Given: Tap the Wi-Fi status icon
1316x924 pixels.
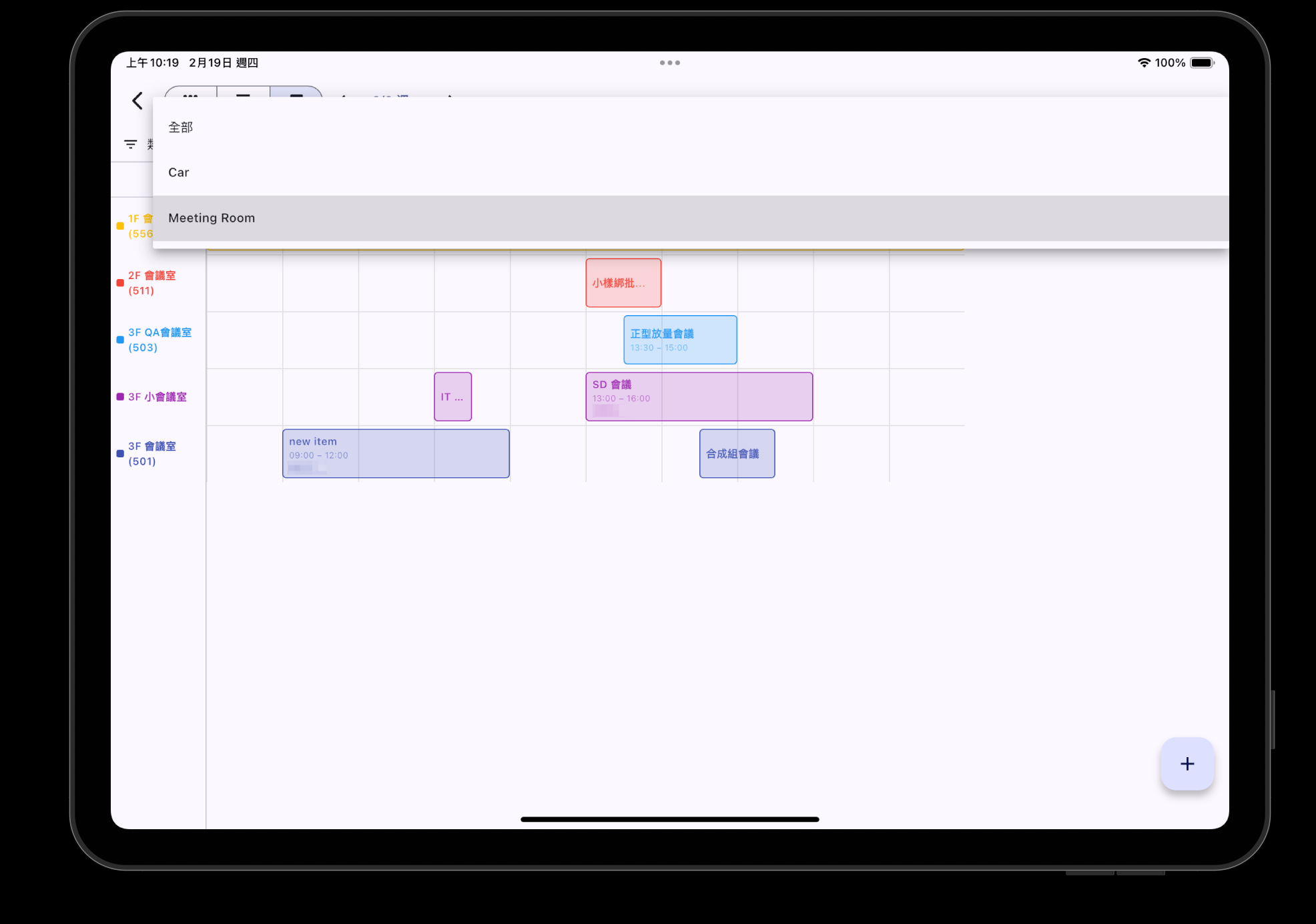Looking at the screenshot, I should (x=1143, y=63).
